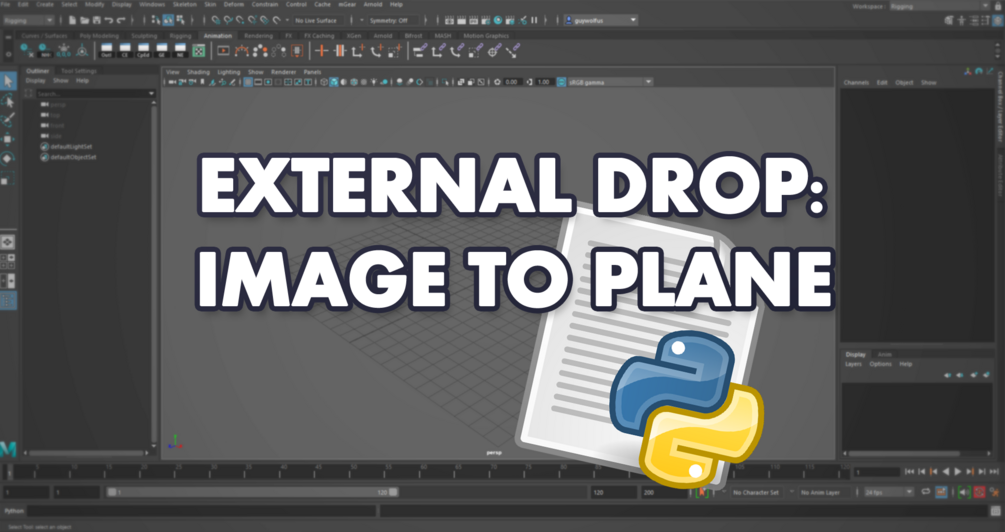Click the Save Scene icon
The height and width of the screenshot is (532, 1005).
click(x=97, y=21)
